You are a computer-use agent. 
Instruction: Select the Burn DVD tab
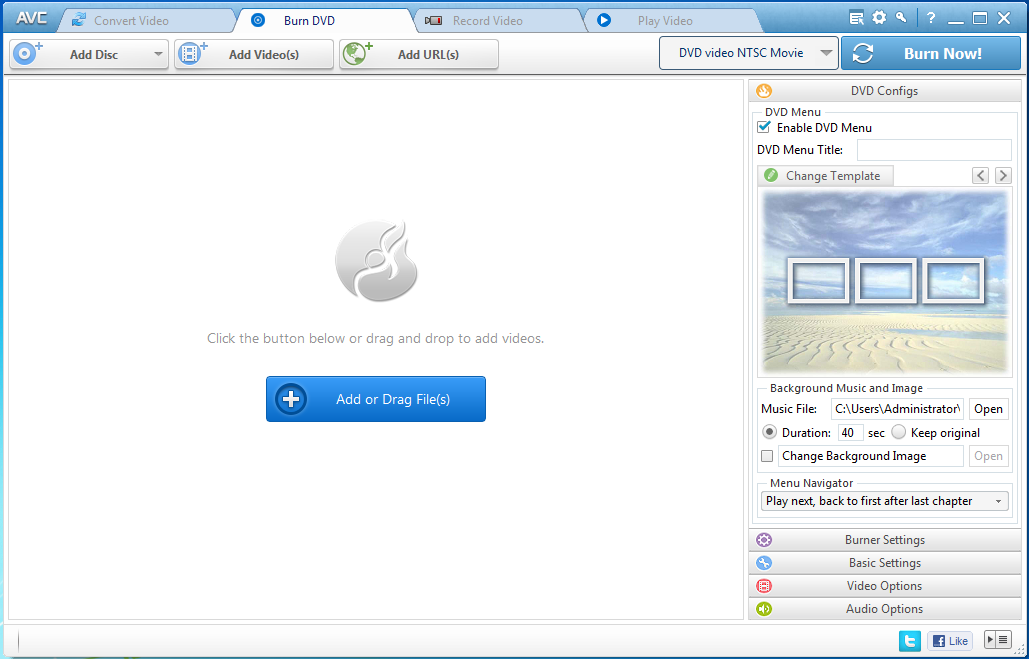(324, 20)
